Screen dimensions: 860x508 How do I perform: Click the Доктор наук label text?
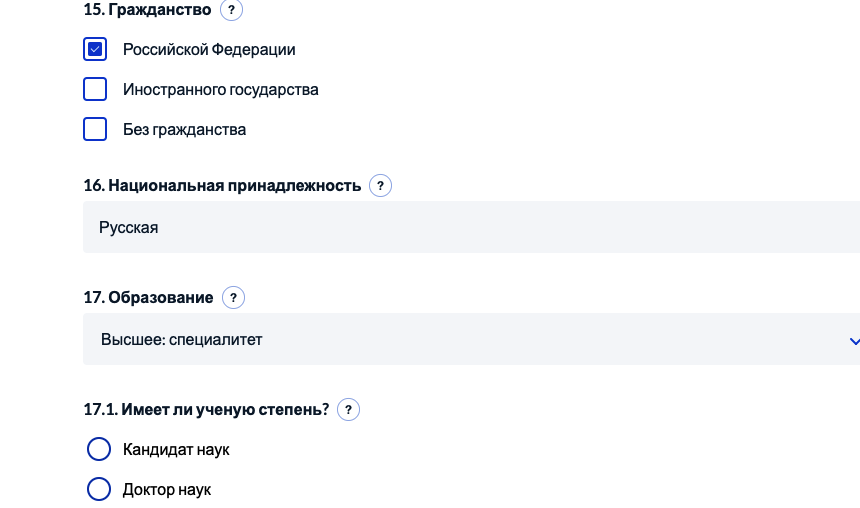[x=167, y=489]
